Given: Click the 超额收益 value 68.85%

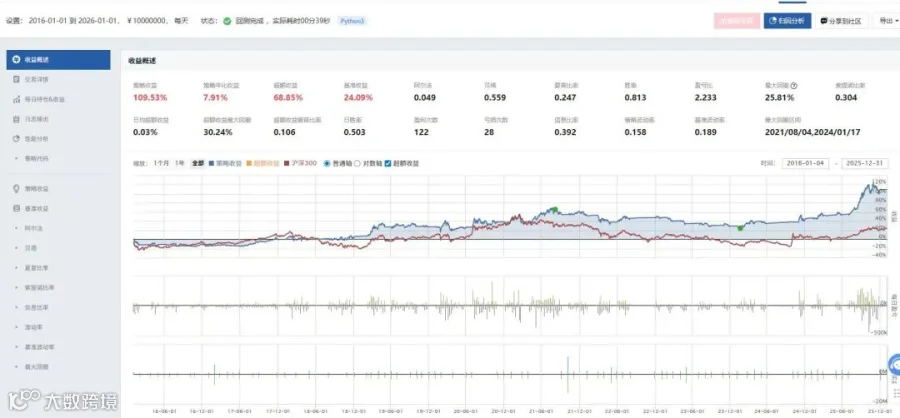Looking at the screenshot, I should (288, 98).
